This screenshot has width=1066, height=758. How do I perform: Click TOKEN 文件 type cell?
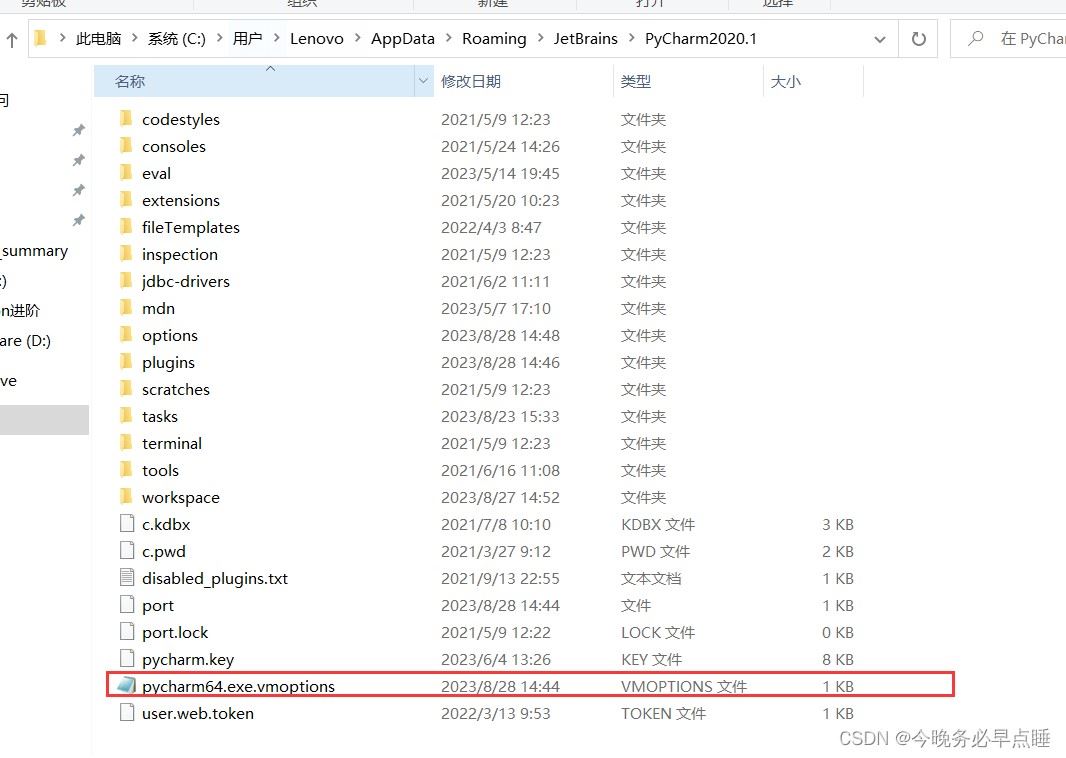click(x=663, y=713)
